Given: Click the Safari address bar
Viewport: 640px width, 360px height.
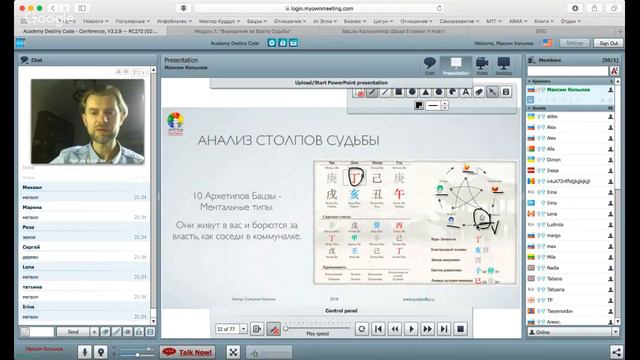Looking at the screenshot, I should 319,8.
